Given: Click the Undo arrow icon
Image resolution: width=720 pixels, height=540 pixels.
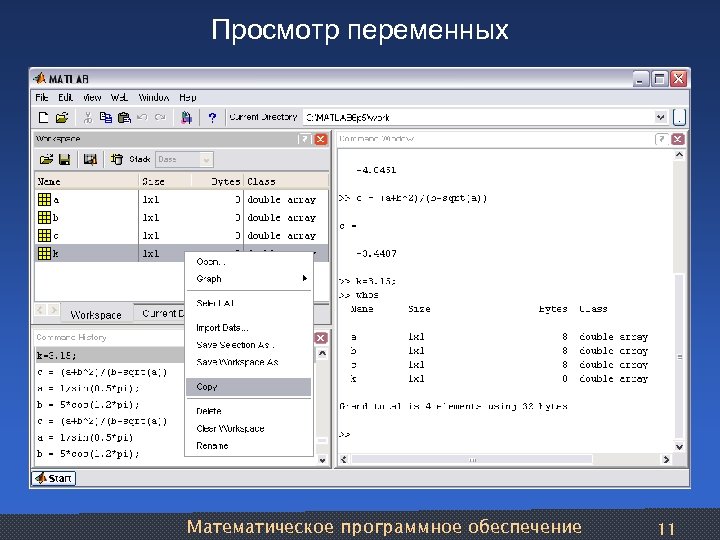Looking at the screenshot, I should pos(142,117).
